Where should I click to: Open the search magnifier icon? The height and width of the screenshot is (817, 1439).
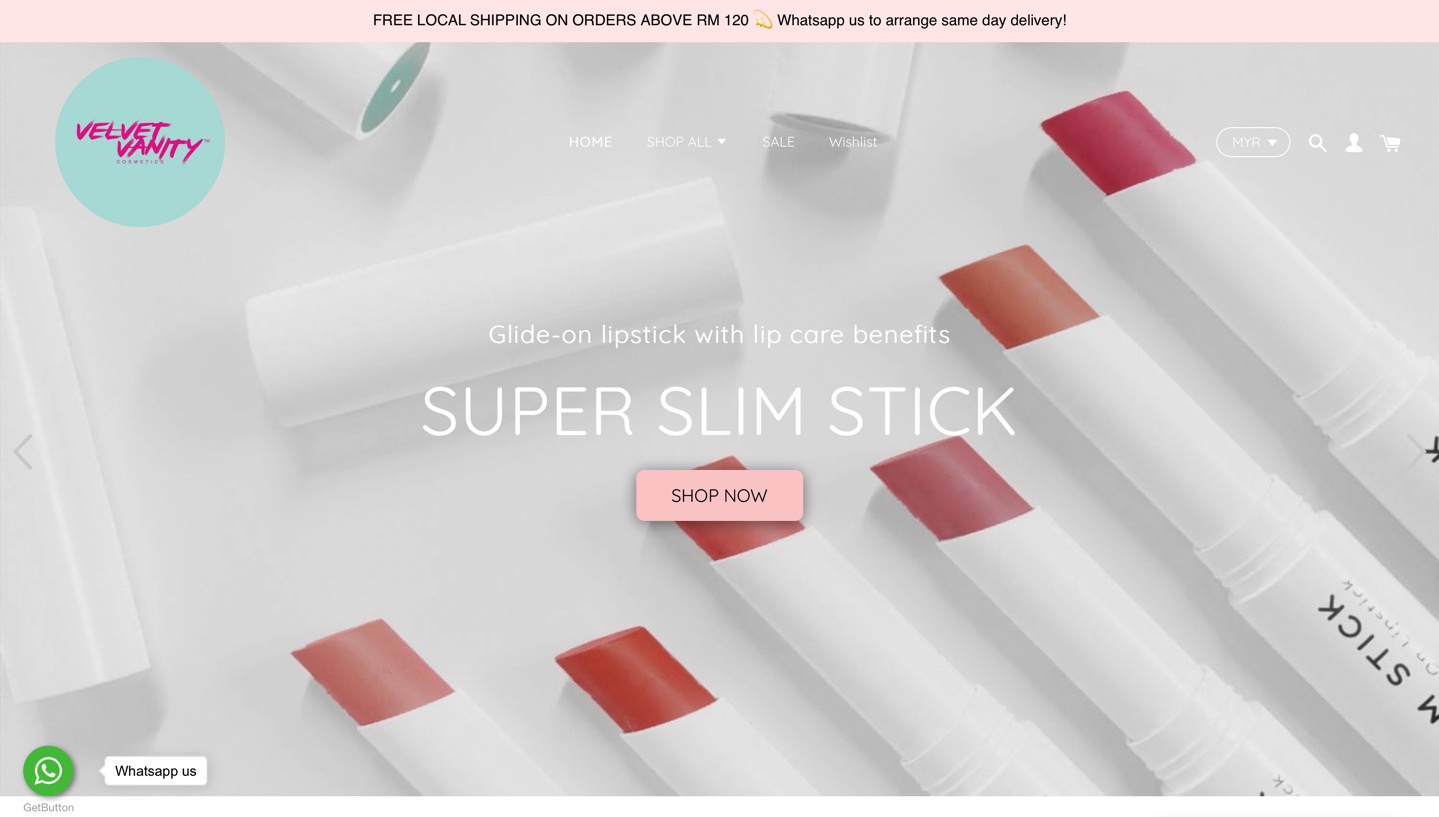[1317, 143]
